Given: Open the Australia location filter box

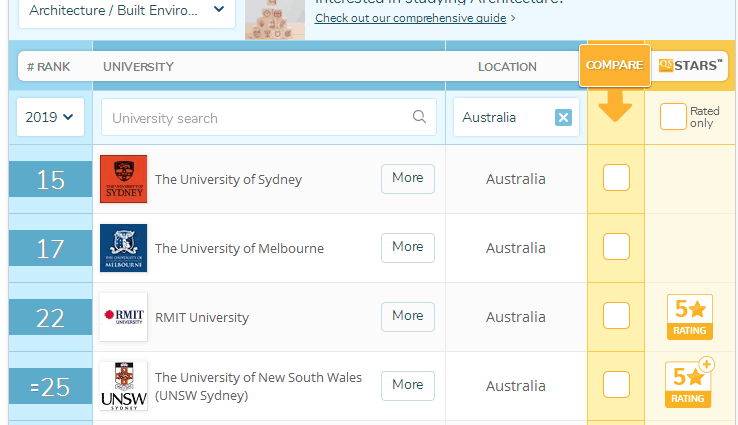Looking at the screenshot, I should point(516,117).
